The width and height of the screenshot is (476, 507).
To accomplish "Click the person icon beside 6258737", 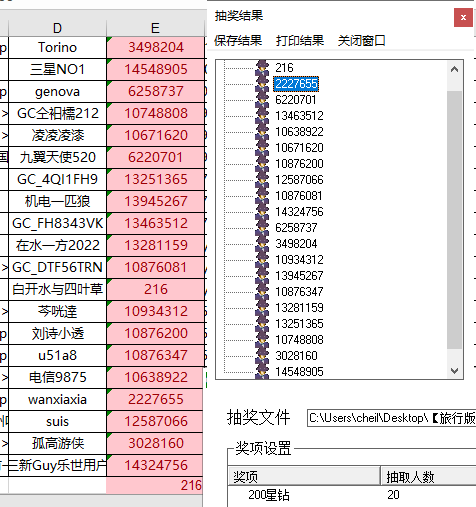I will pos(262,228).
